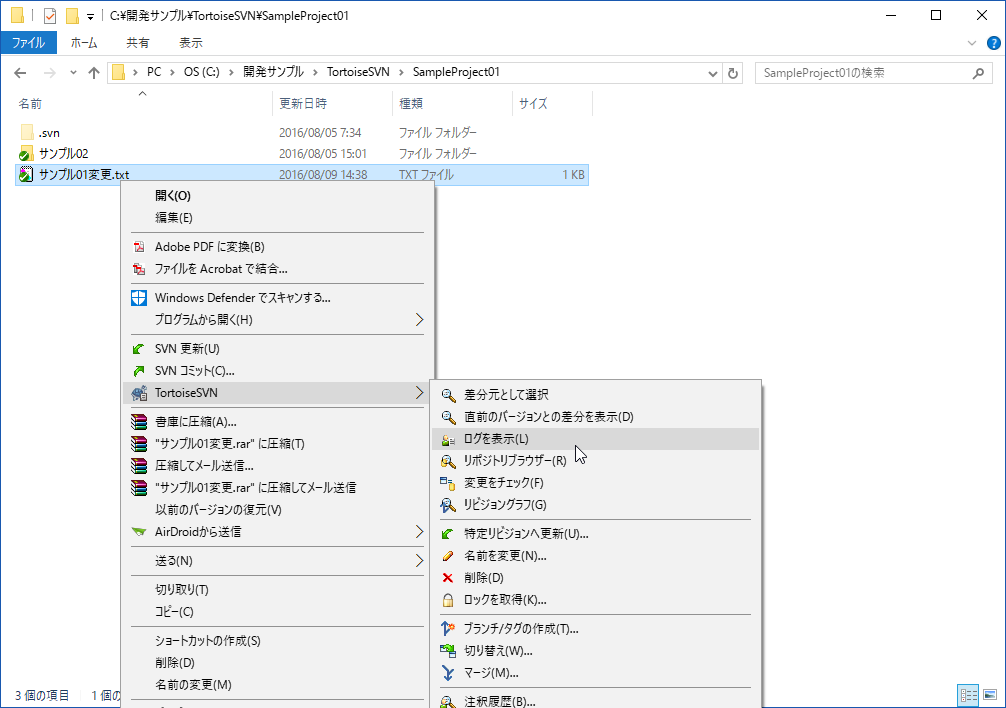Image resolution: width=1006 pixels, height=708 pixels.
Task: Click the 開発サンプル breadcrumb
Action: pyautogui.click(x=273, y=72)
